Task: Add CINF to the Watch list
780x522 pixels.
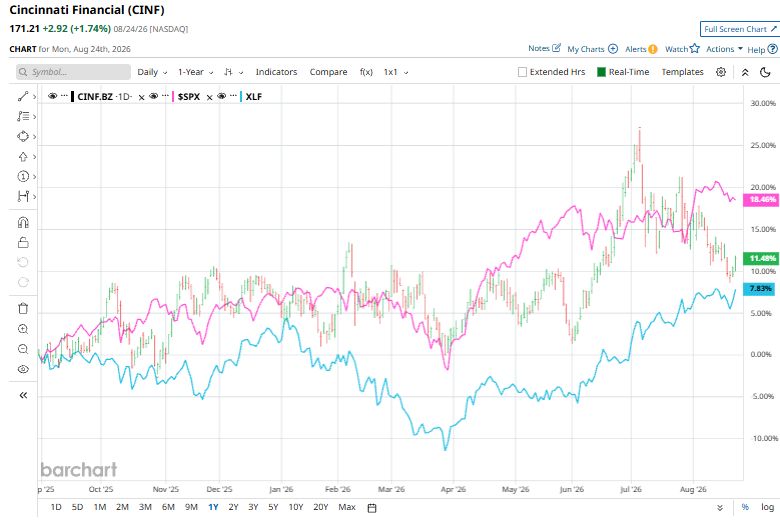Action: [682, 49]
